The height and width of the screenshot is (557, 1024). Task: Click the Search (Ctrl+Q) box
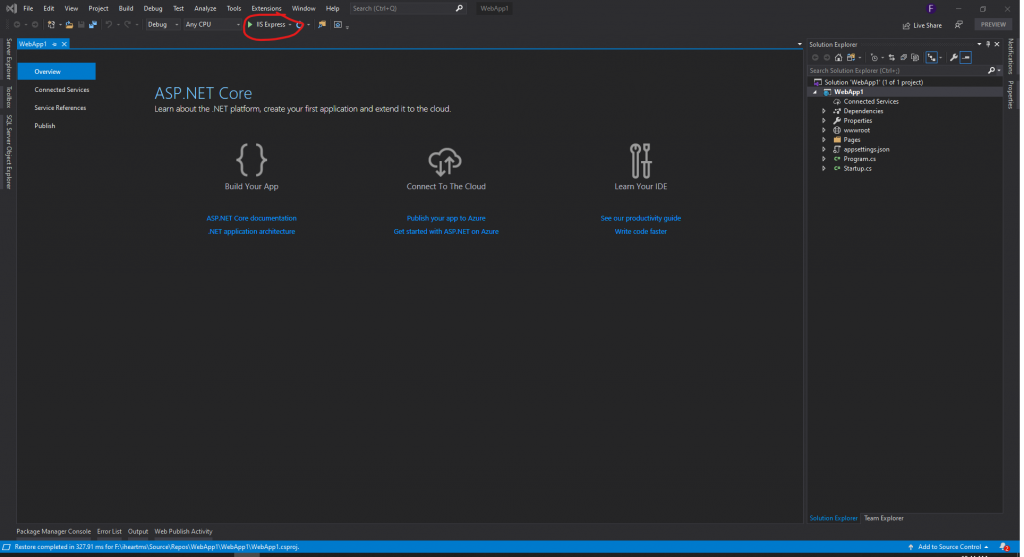(x=408, y=8)
